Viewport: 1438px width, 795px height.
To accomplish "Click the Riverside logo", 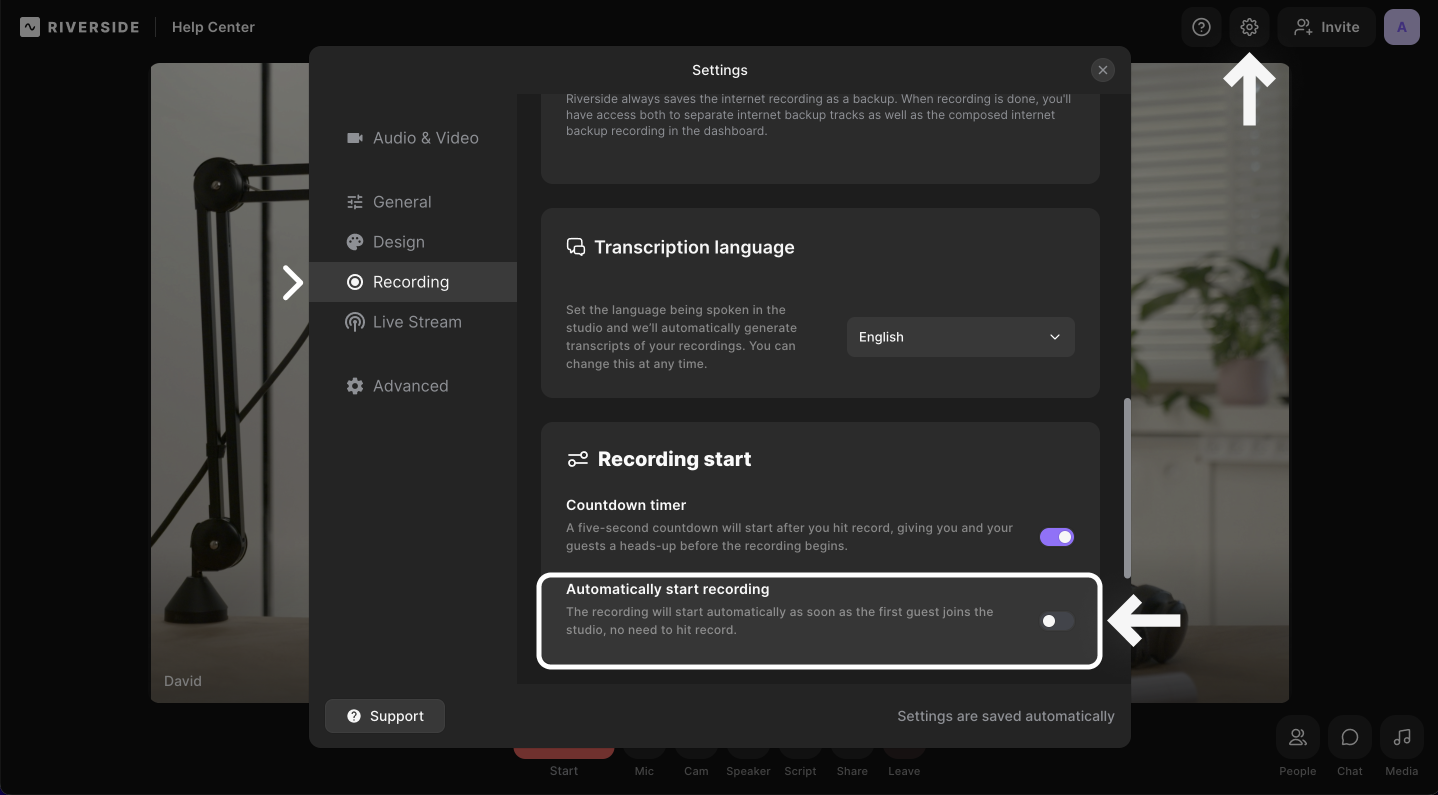I will (x=80, y=27).
